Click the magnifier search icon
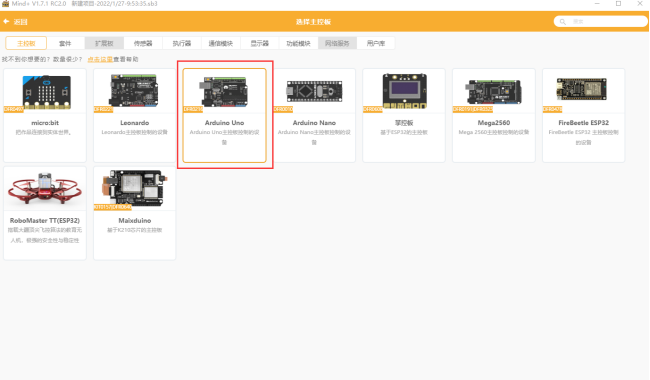 [x=563, y=22]
